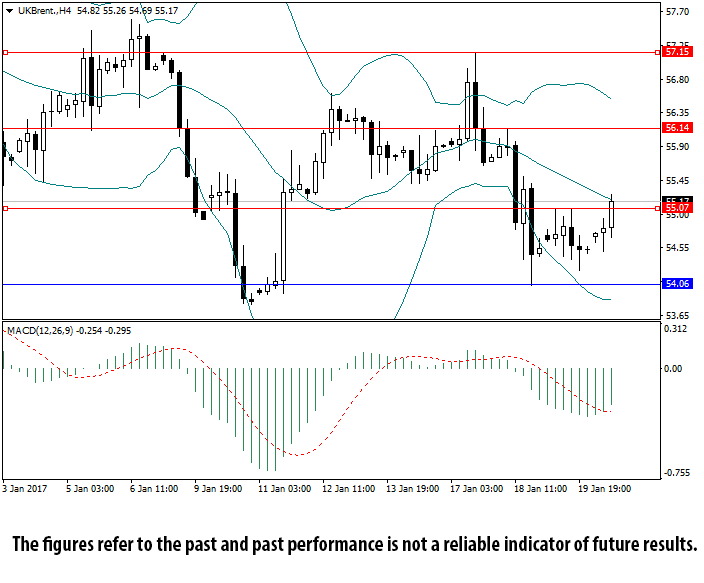Click the 0.00 MACD scale value
The height and width of the screenshot is (583, 704).
tap(673, 369)
